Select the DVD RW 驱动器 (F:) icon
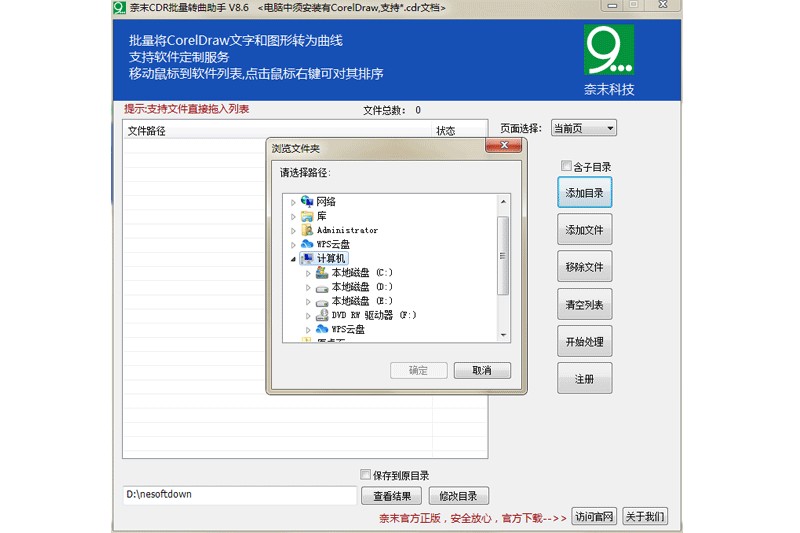 [x=322, y=315]
